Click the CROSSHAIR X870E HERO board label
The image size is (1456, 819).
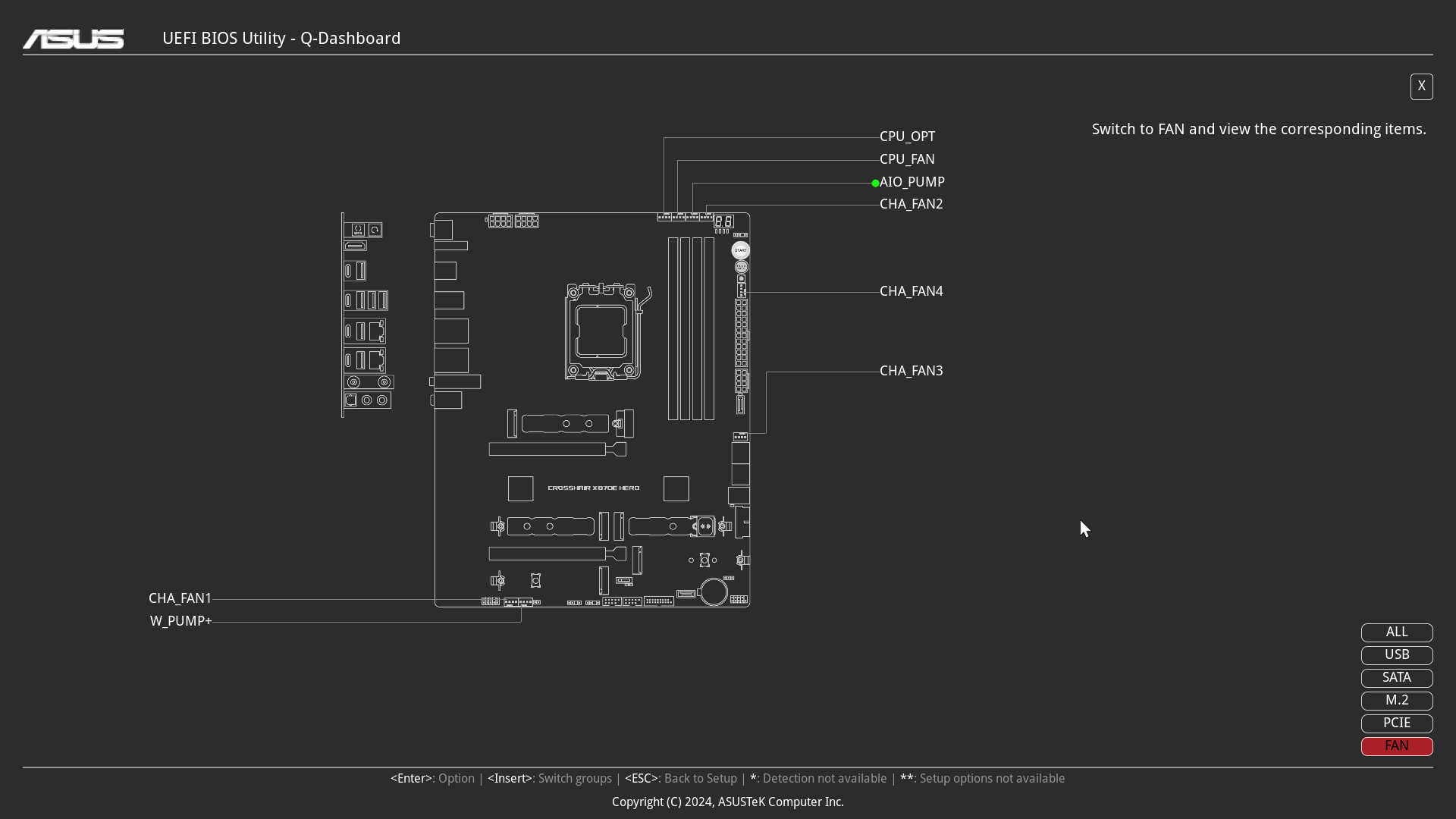[594, 488]
